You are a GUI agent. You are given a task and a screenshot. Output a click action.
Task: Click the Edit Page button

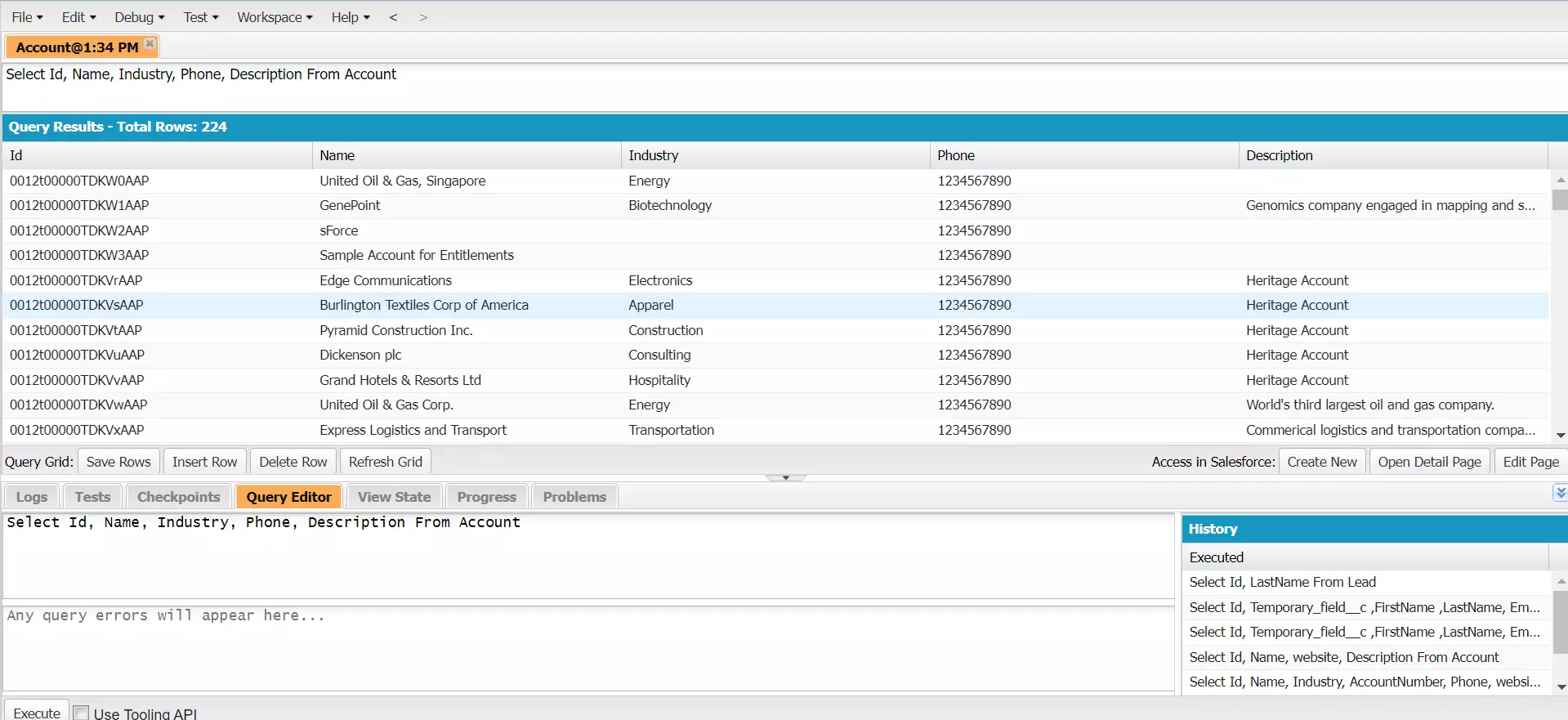tap(1531, 462)
